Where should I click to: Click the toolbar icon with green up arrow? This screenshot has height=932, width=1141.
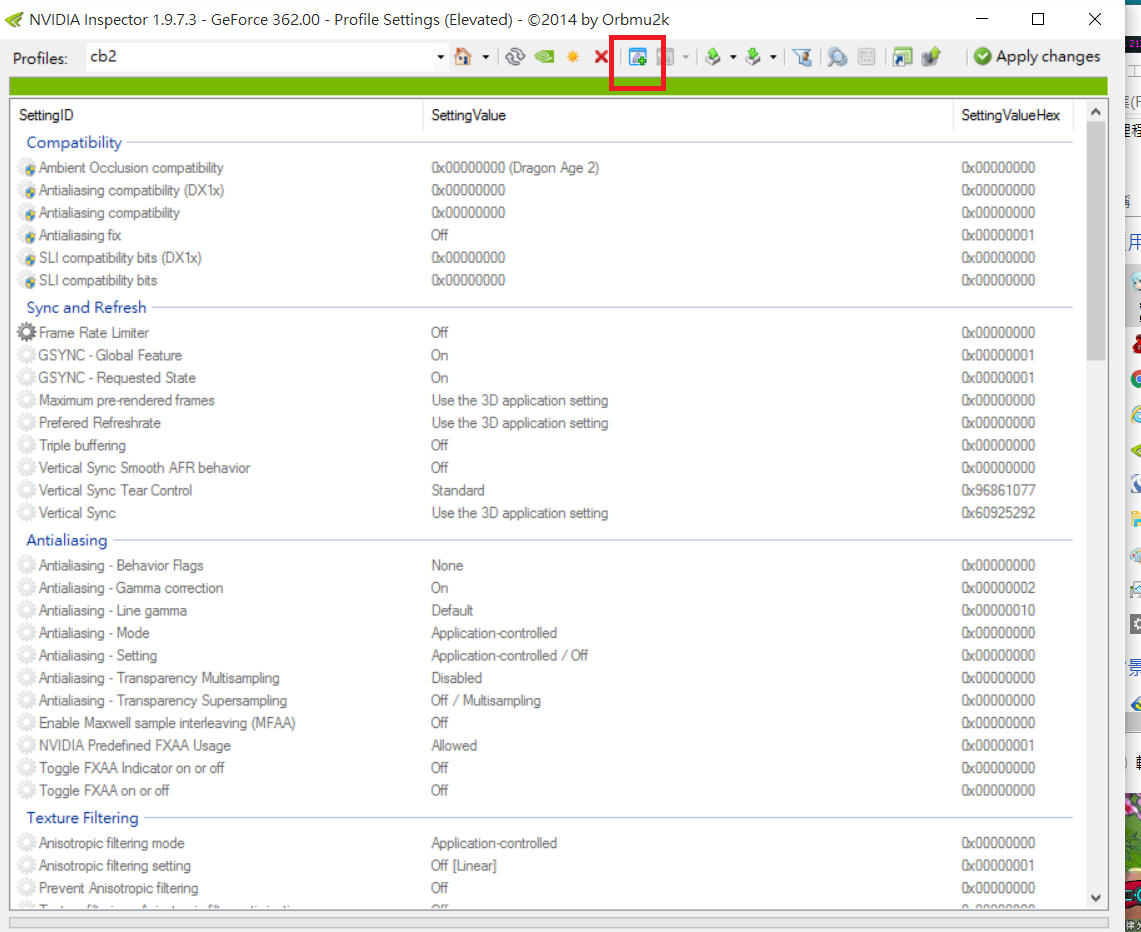tap(931, 57)
